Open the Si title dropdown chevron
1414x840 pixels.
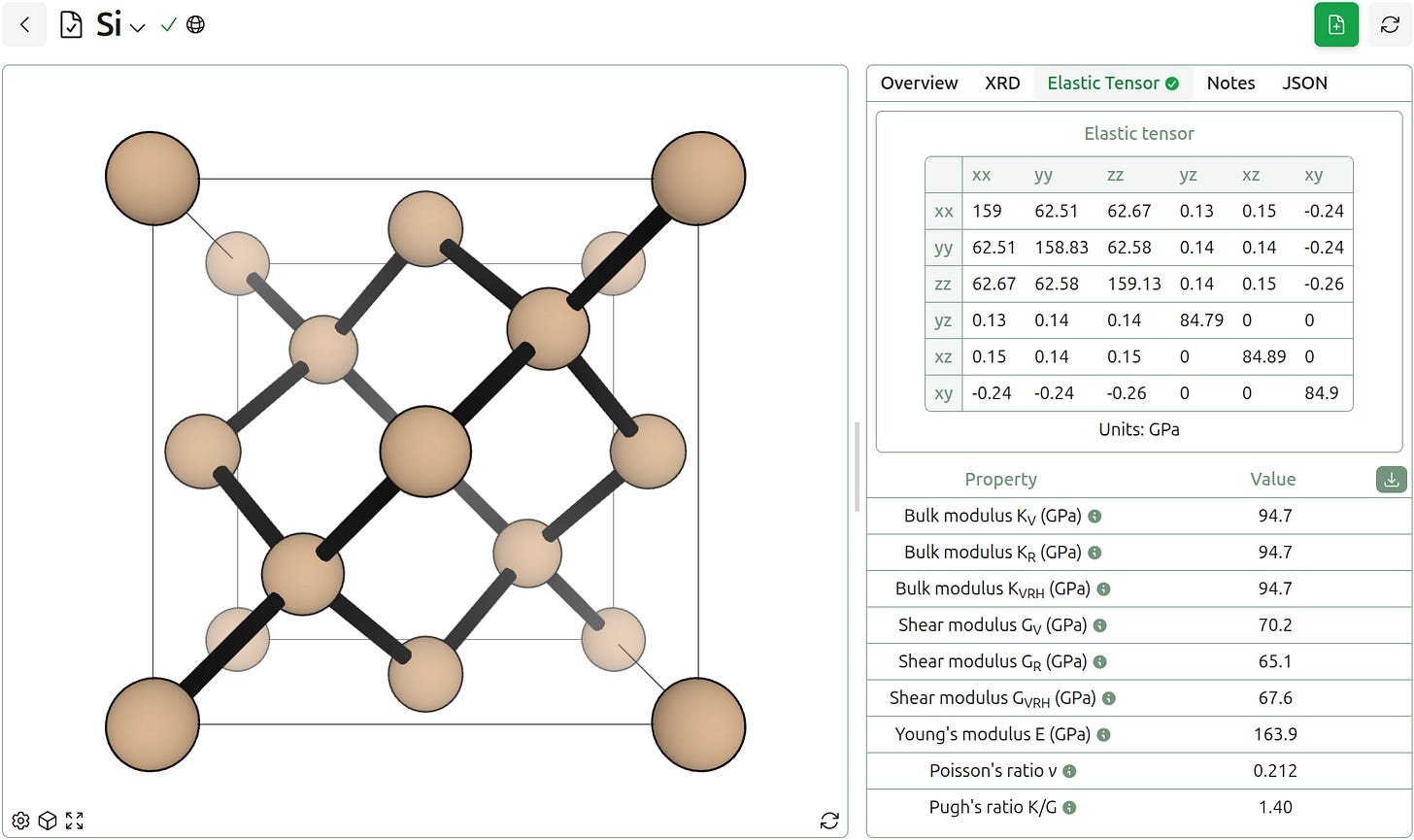pos(138,27)
